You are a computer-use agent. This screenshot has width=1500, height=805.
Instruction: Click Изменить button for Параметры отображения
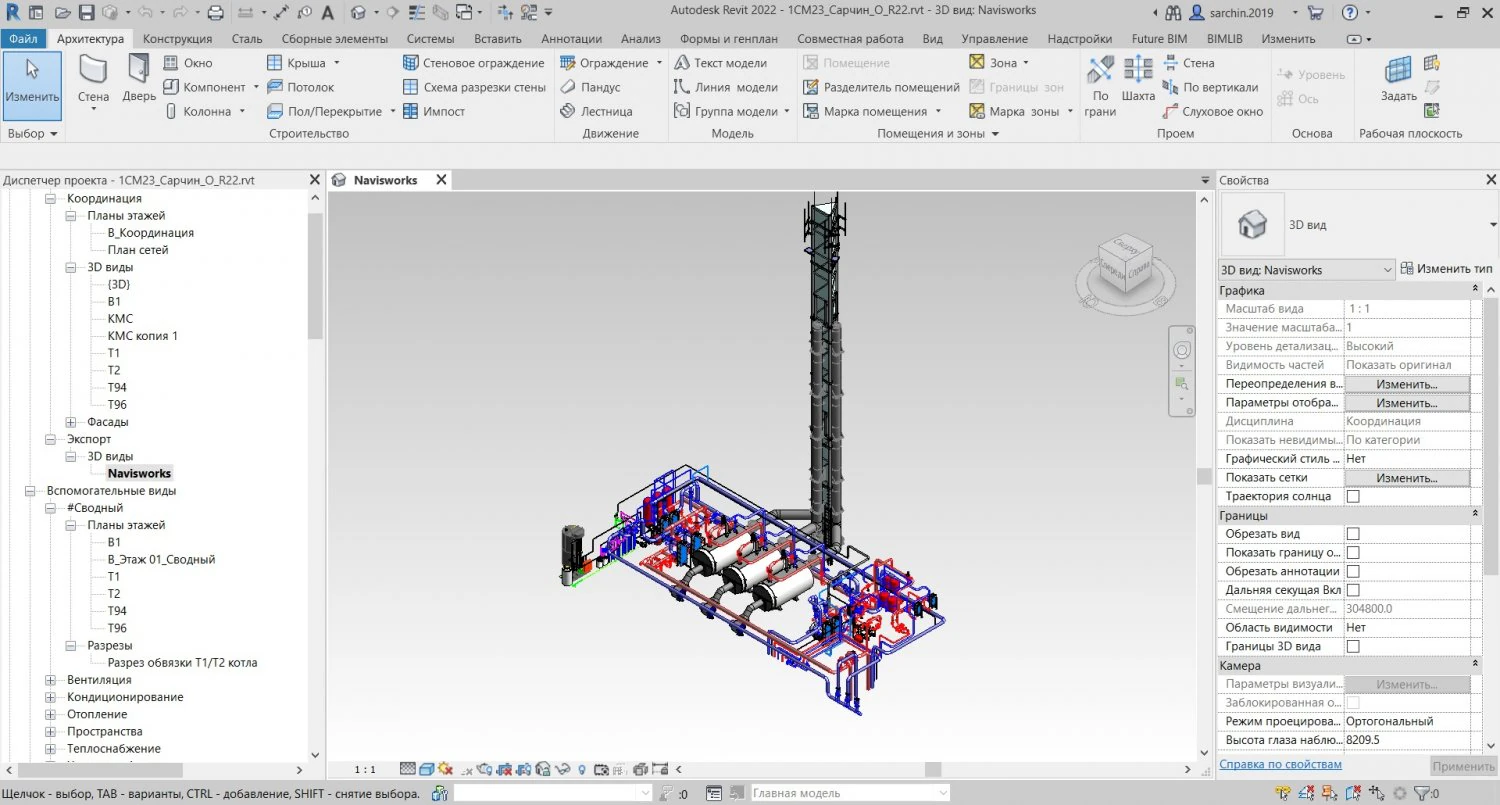click(x=1406, y=403)
